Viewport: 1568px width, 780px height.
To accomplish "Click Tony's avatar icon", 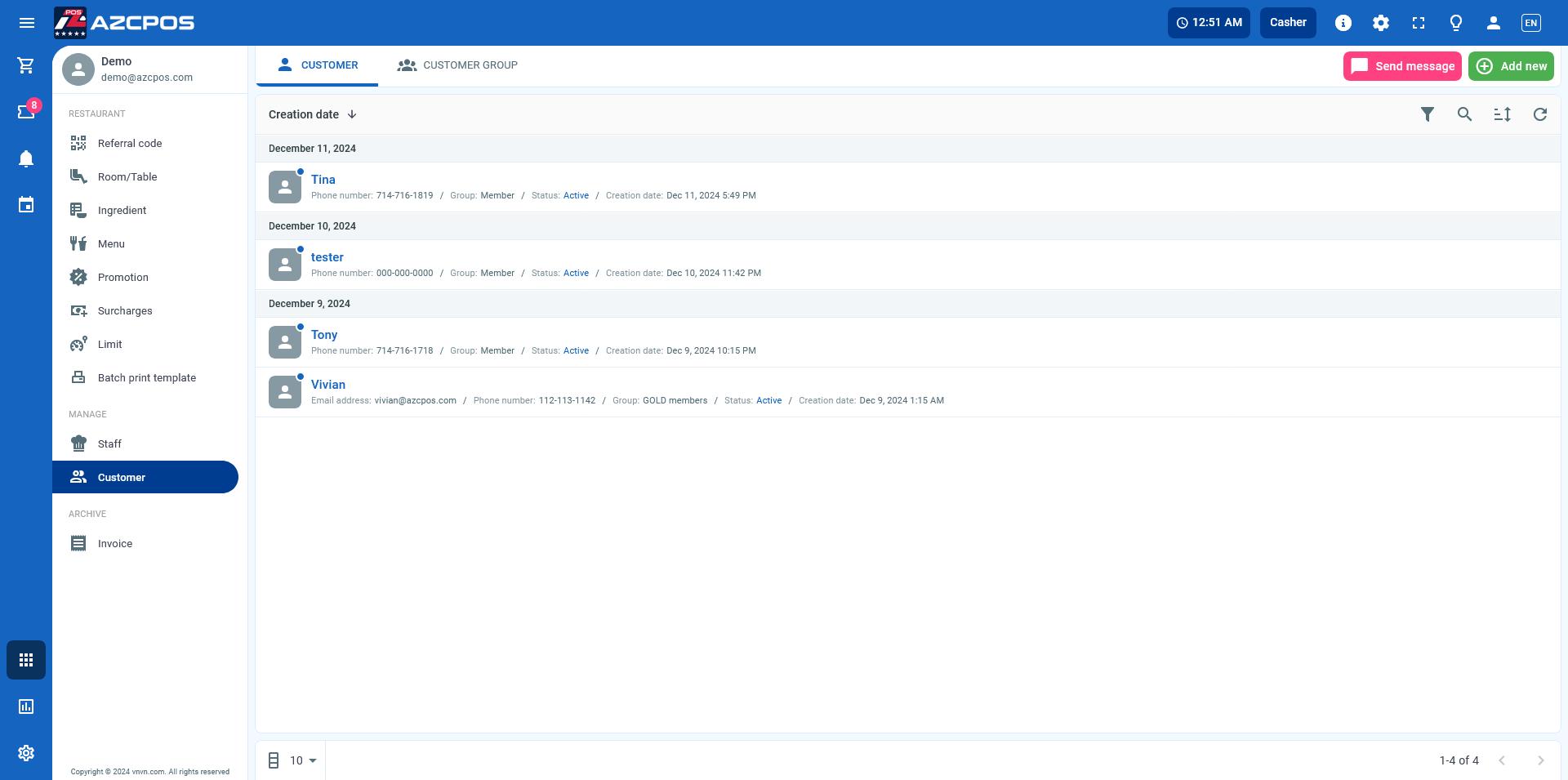I will tap(285, 342).
